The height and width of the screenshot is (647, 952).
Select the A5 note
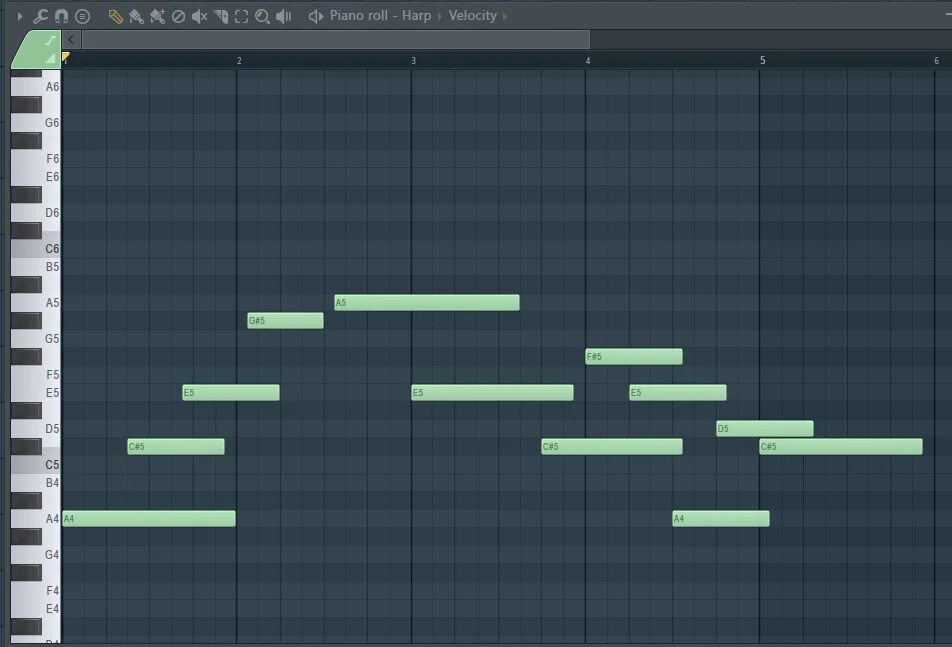pos(427,302)
